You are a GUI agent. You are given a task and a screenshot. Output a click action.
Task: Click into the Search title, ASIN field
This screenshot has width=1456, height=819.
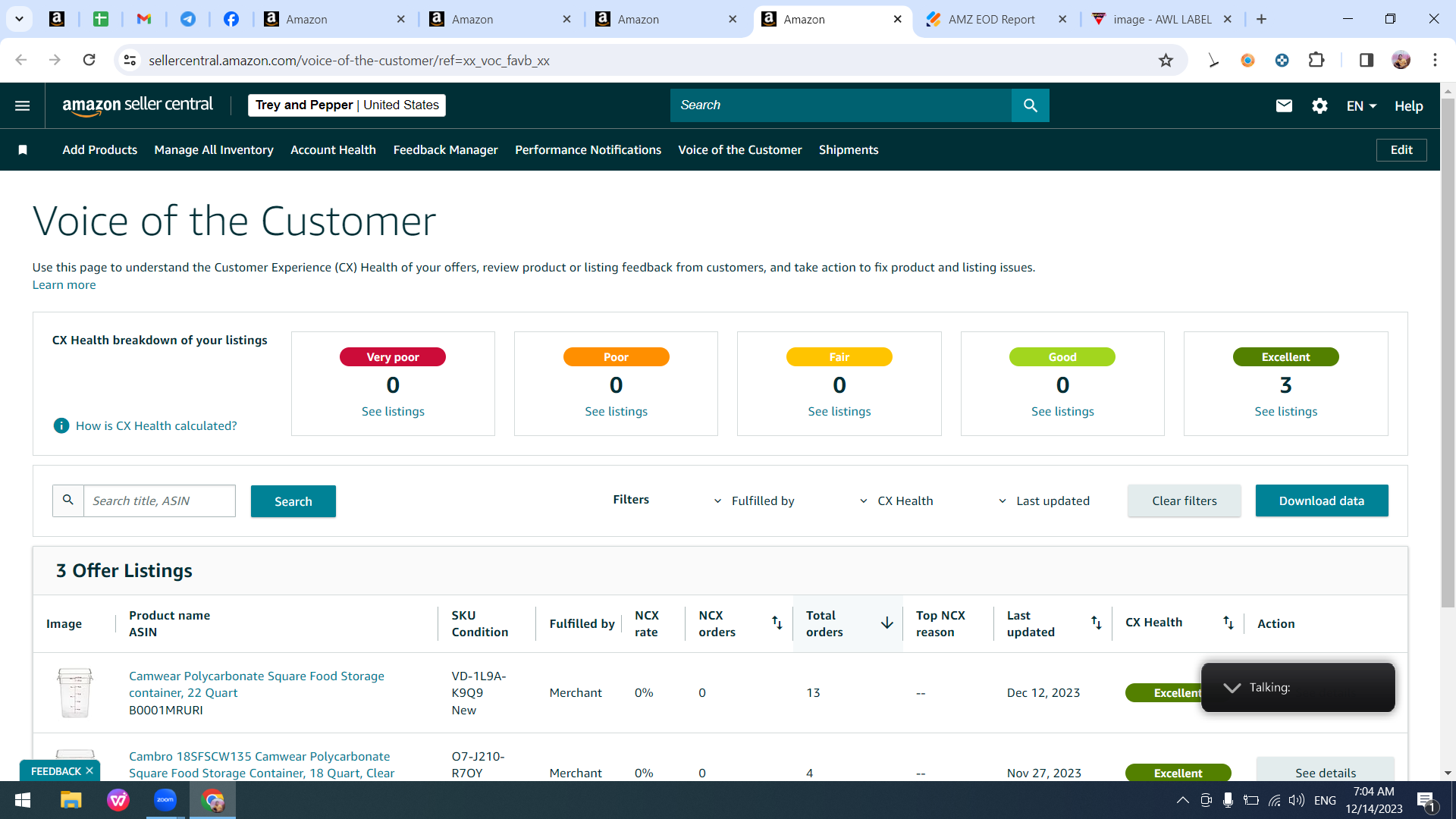point(159,501)
